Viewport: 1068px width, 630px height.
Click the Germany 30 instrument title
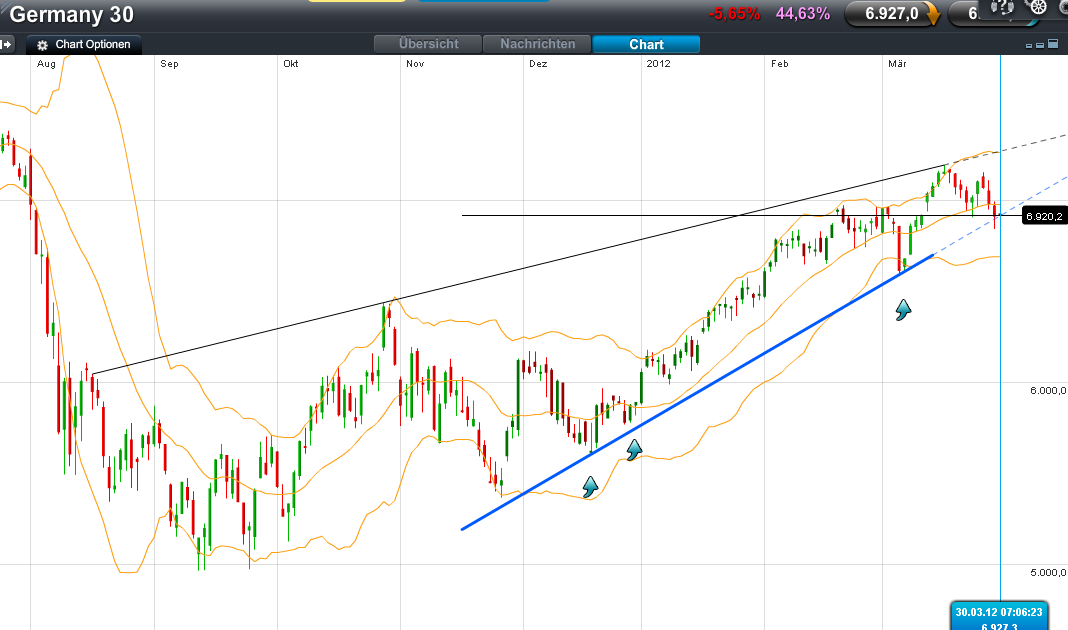coord(72,15)
